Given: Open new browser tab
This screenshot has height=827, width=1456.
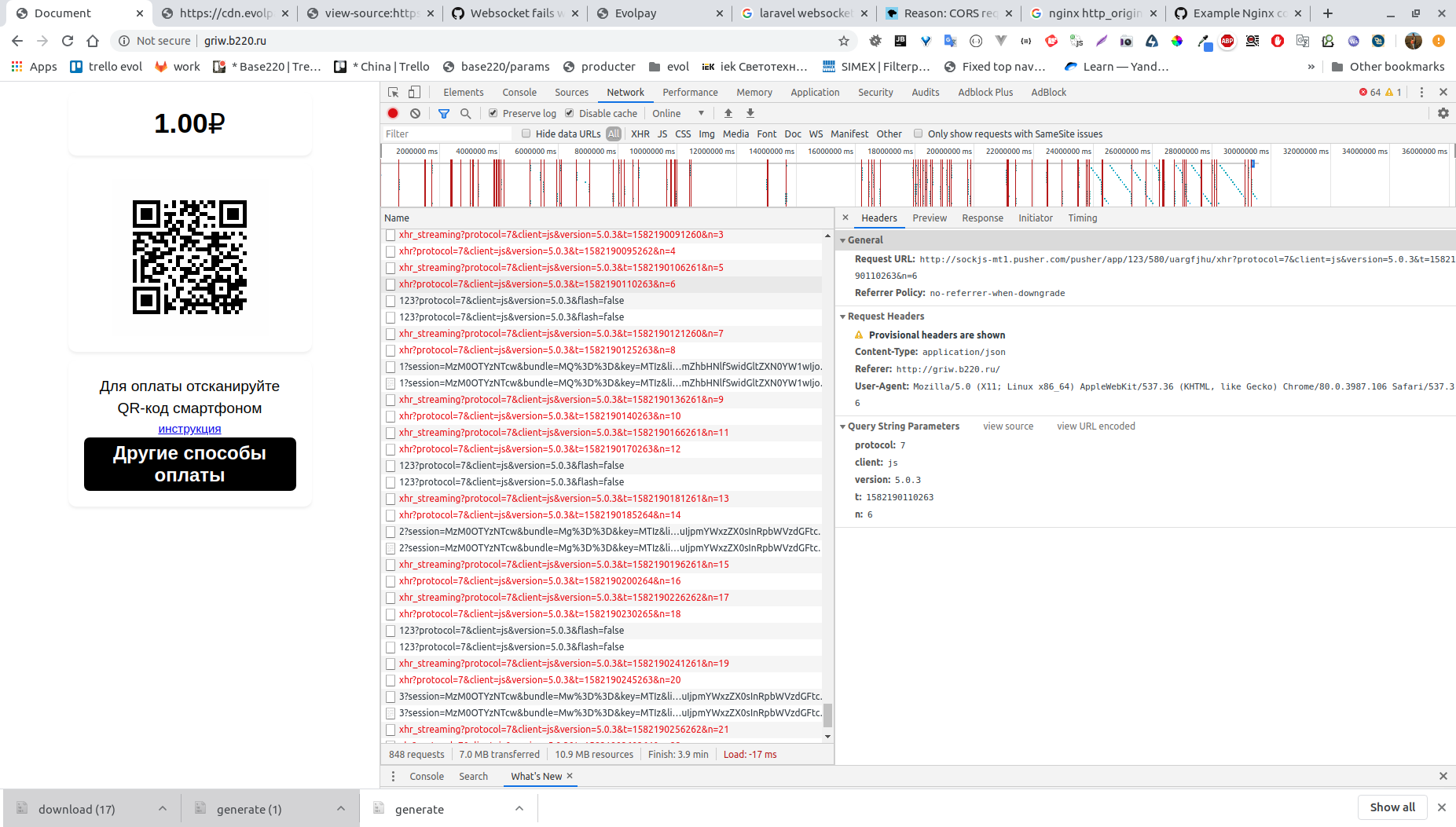Looking at the screenshot, I should (1328, 13).
